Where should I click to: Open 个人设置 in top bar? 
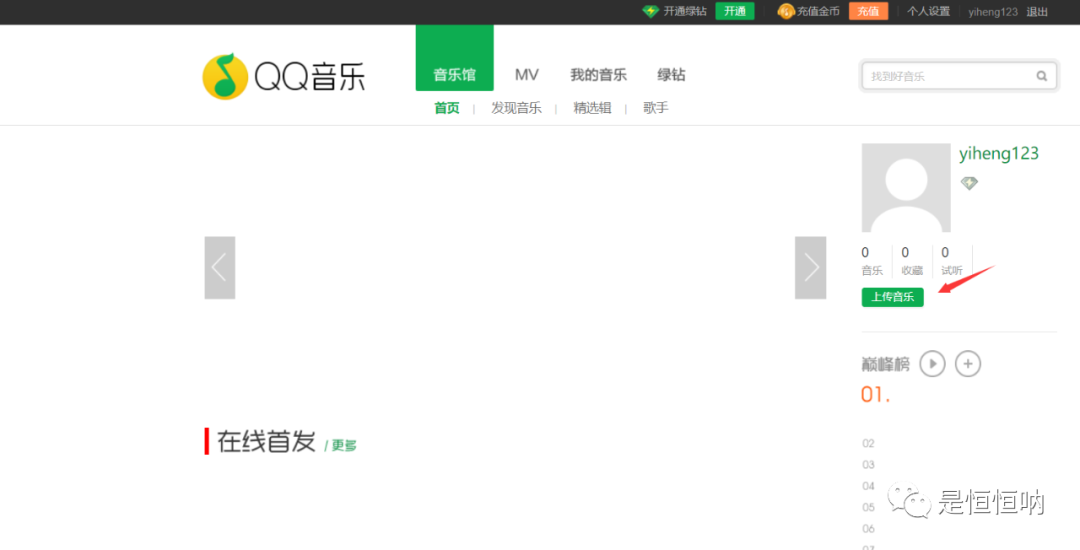928,11
